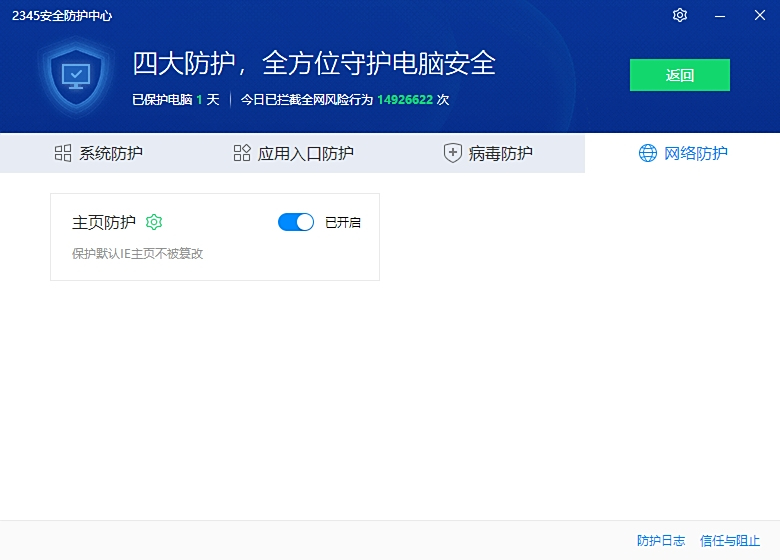Minimize the 2345安全防护中心 window

720,15
